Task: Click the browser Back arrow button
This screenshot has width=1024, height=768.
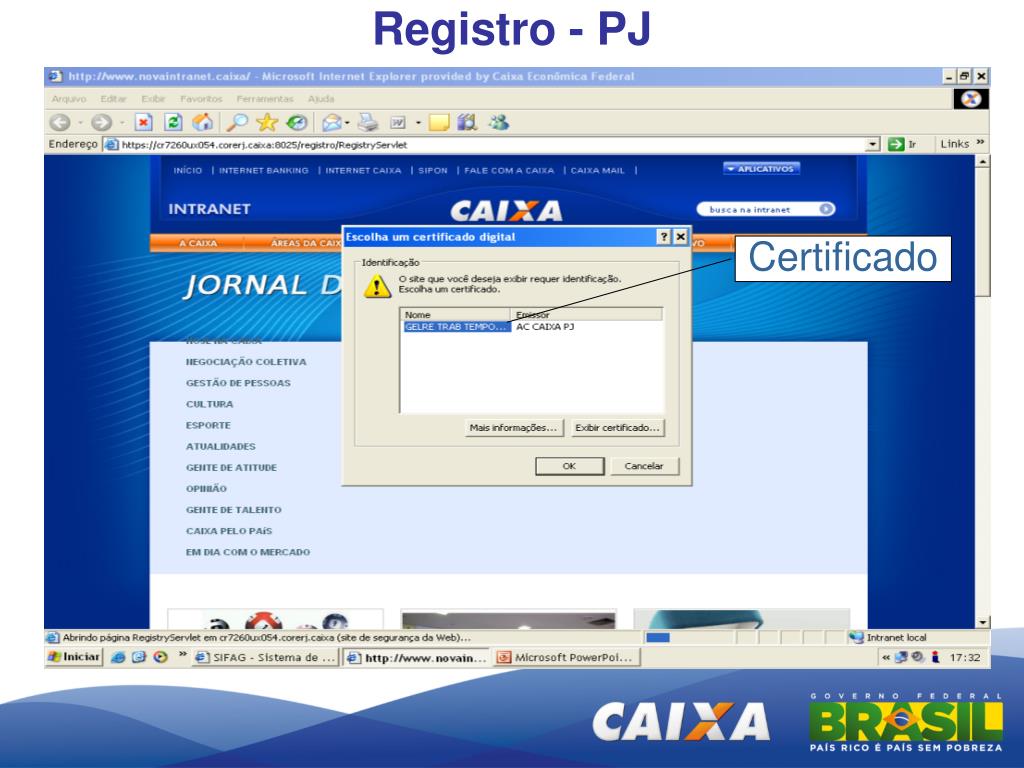Action: pyautogui.click(x=60, y=122)
